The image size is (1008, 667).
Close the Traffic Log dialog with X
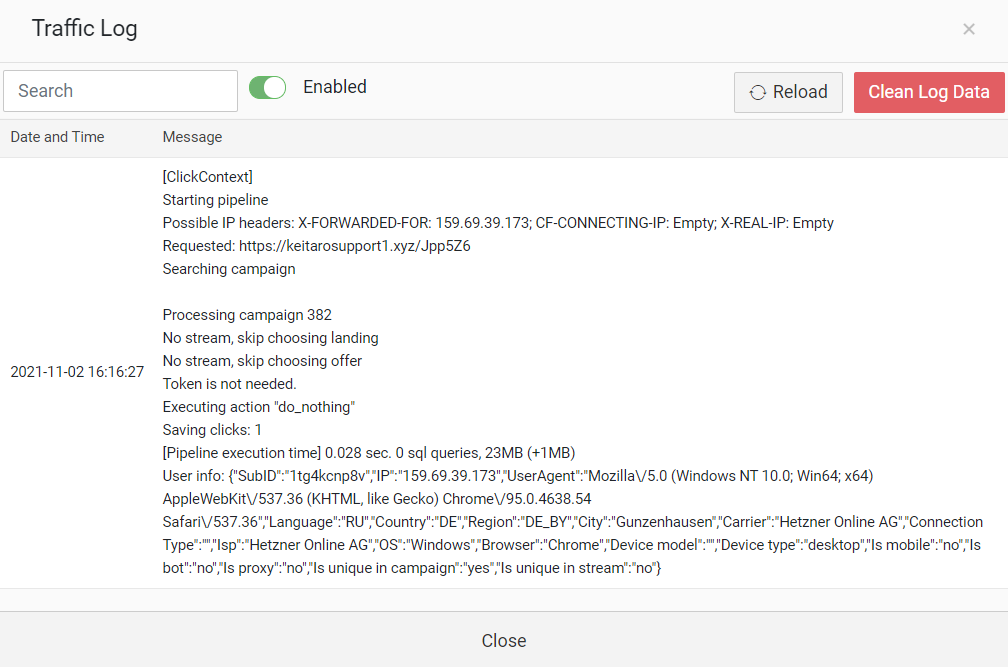[x=969, y=29]
